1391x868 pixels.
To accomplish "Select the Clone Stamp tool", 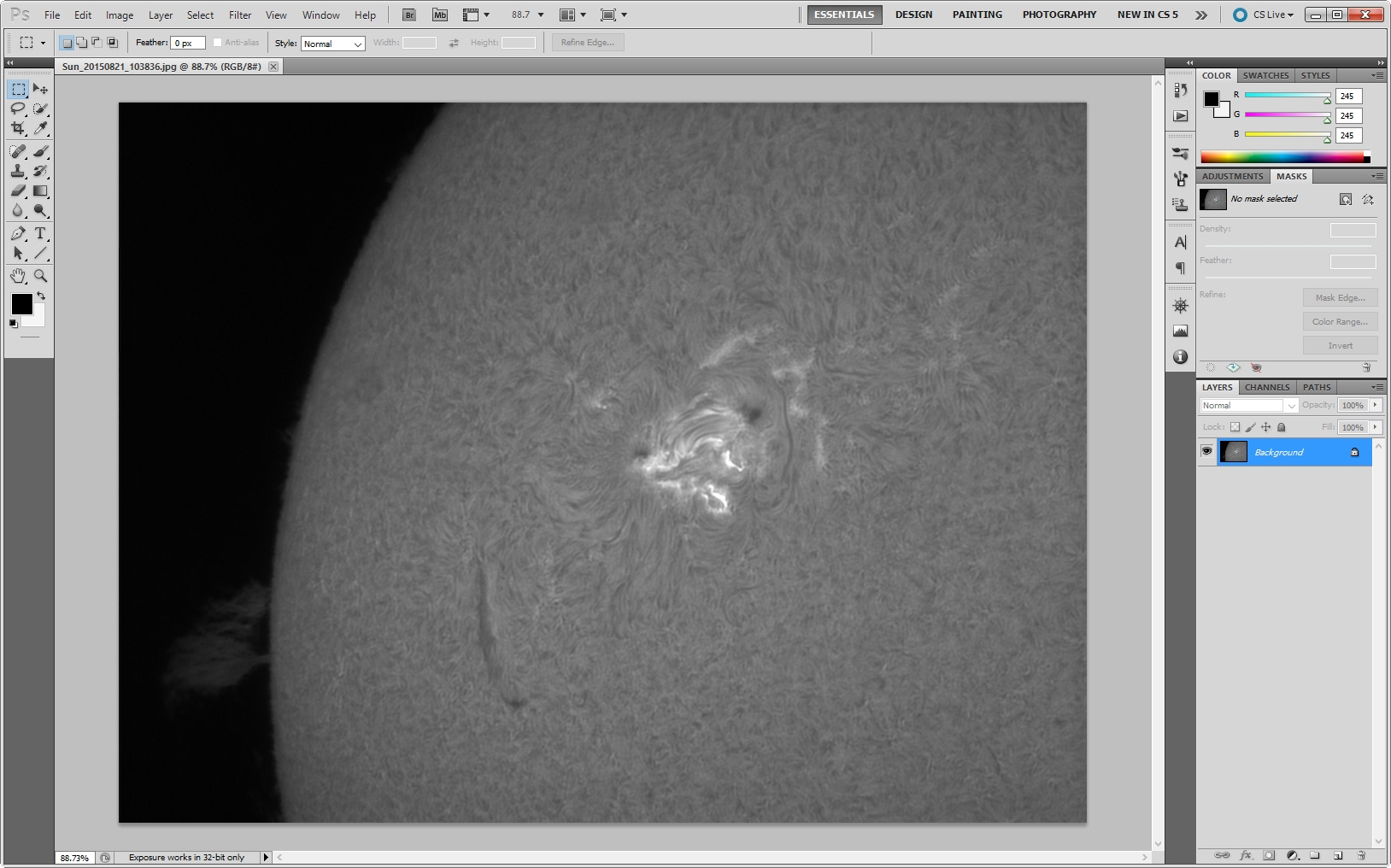I will tap(18, 171).
